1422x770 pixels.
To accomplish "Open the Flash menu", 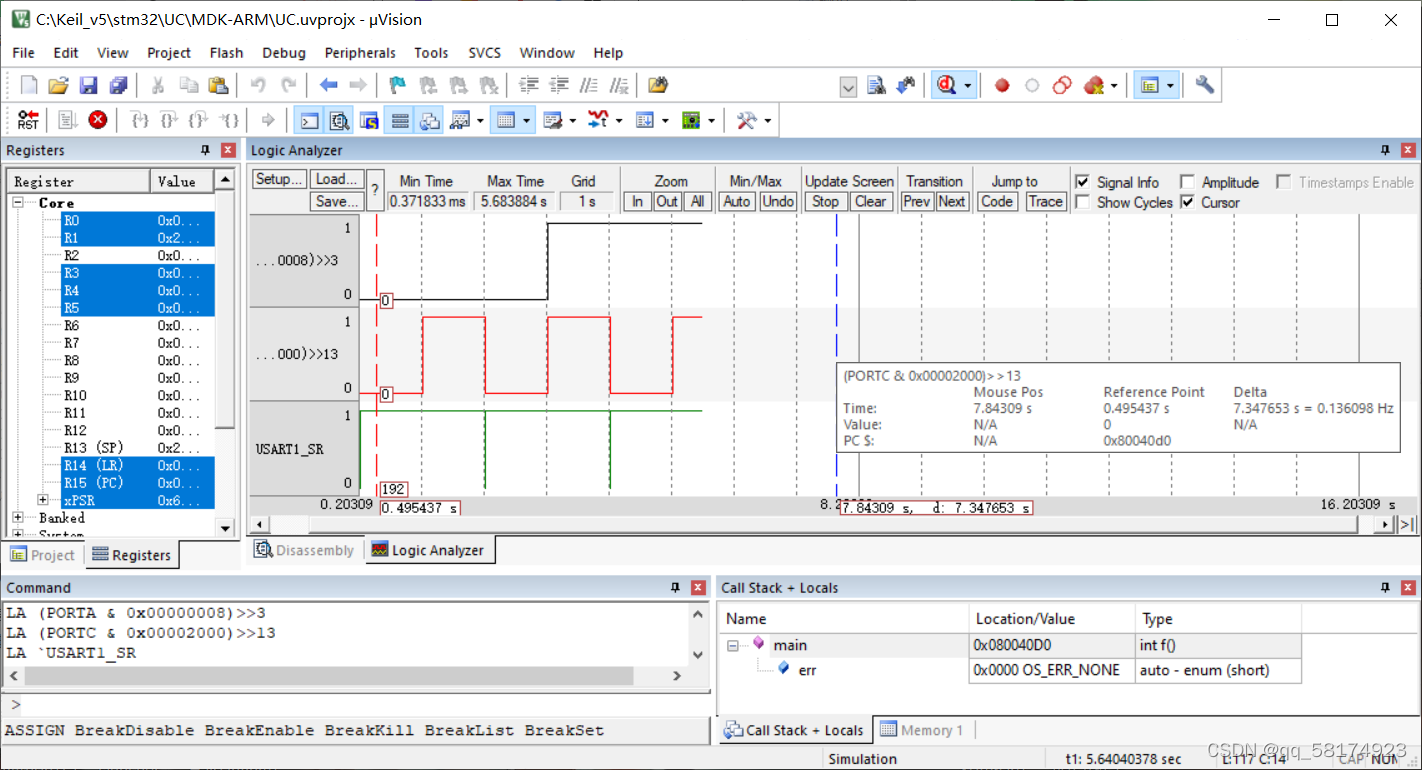I will [x=226, y=53].
